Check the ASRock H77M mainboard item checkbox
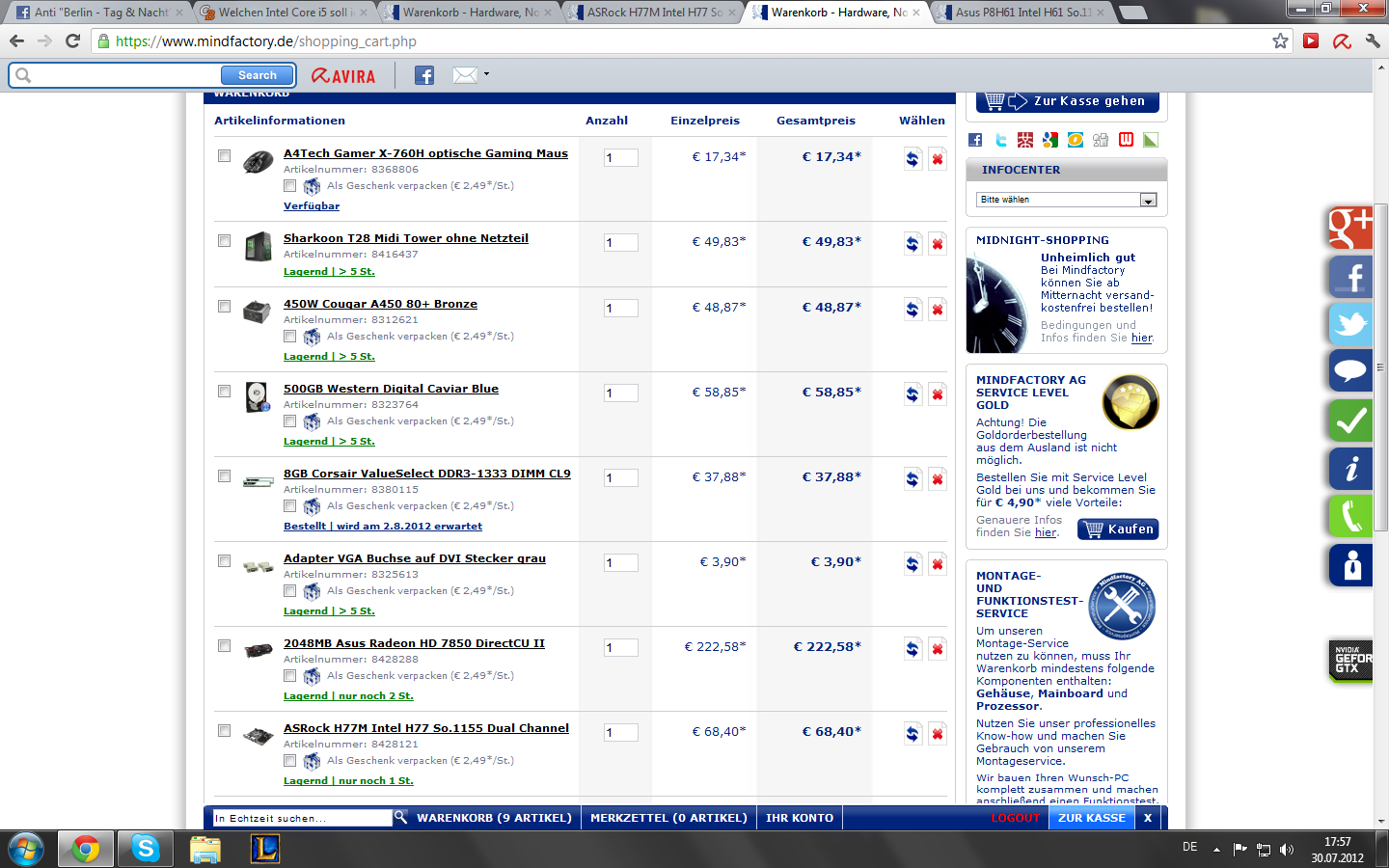Screen dimensions: 1389x868 [x=224, y=730]
